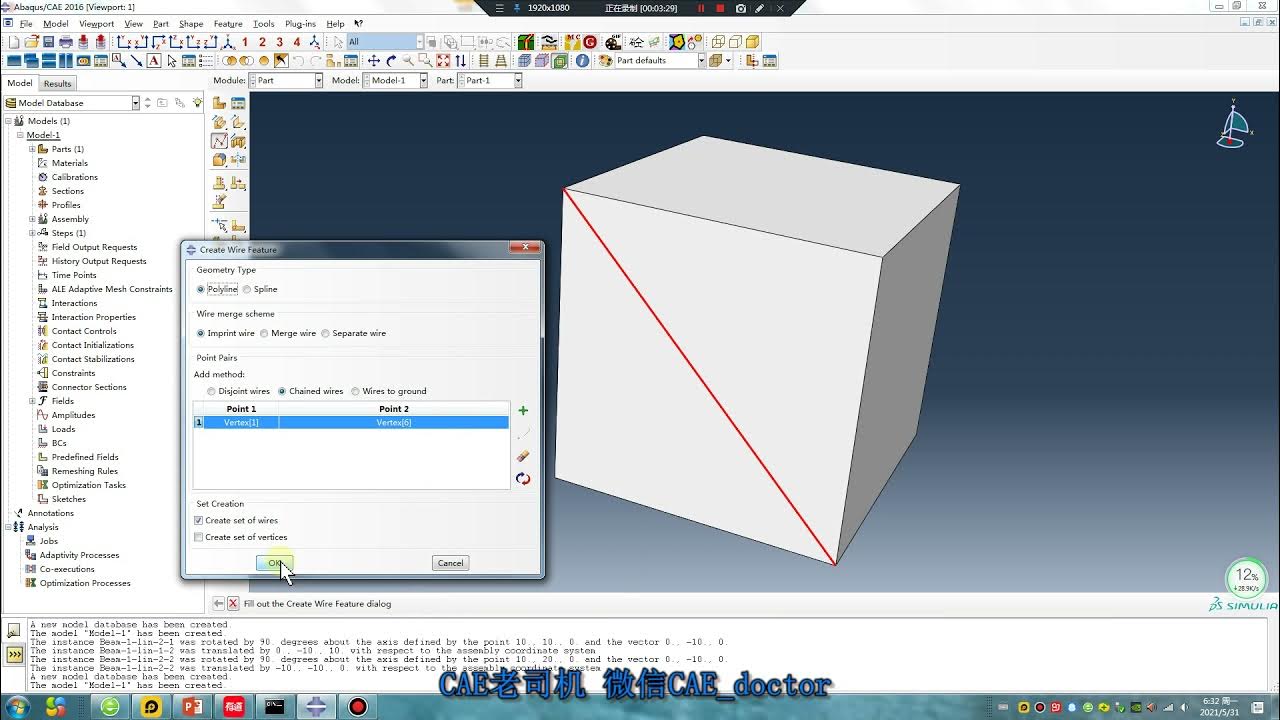
Task: Select the Spline geometry type
Action: pos(247,289)
